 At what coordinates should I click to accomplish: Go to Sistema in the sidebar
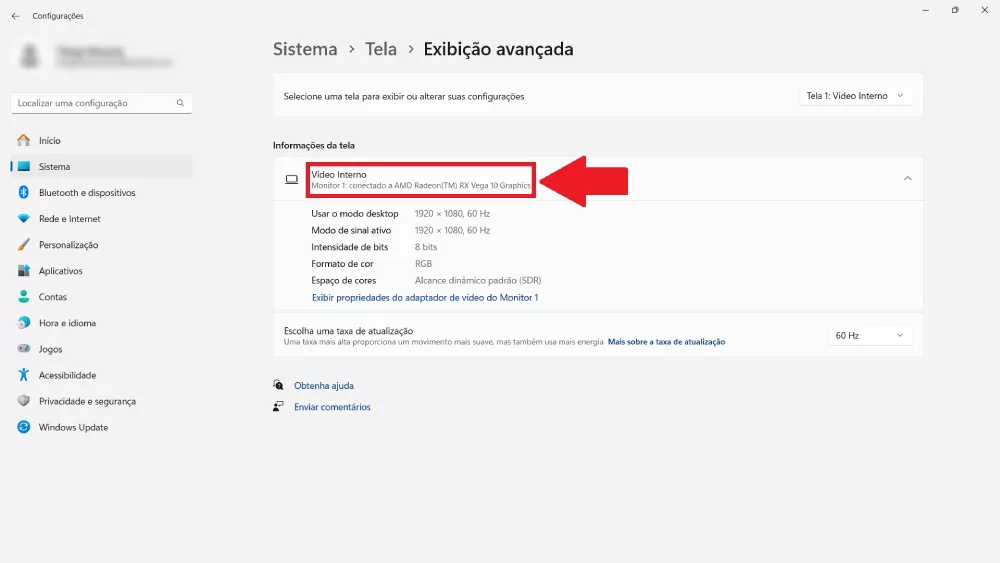pos(54,167)
